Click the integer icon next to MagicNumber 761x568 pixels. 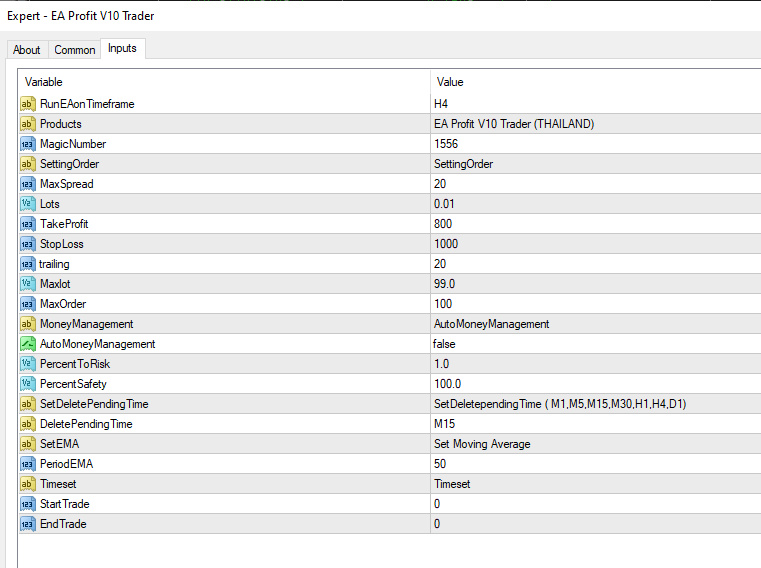point(28,144)
